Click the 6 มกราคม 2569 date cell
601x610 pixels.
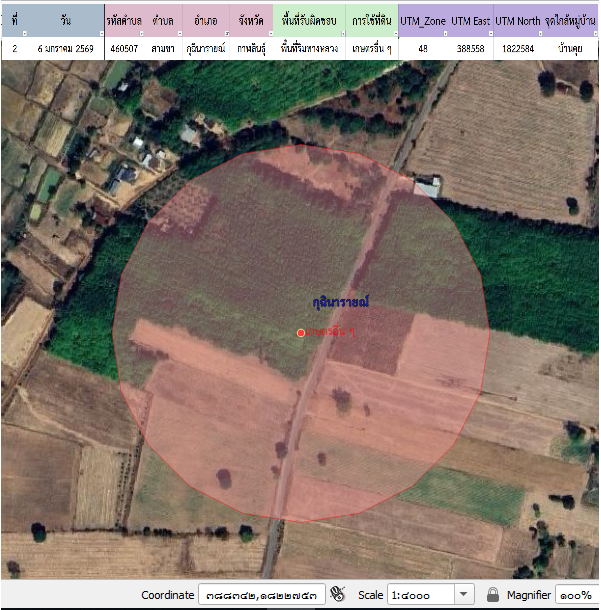tap(65, 48)
